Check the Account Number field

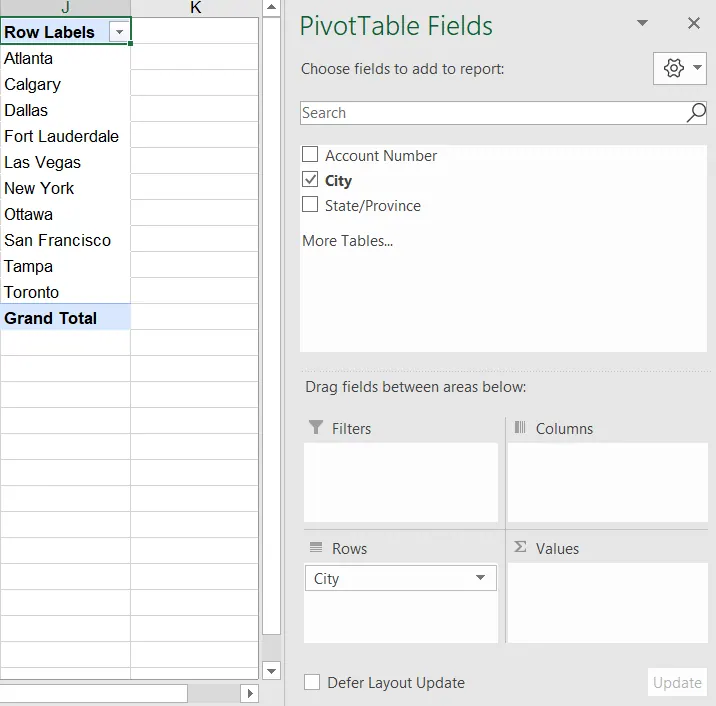310,155
